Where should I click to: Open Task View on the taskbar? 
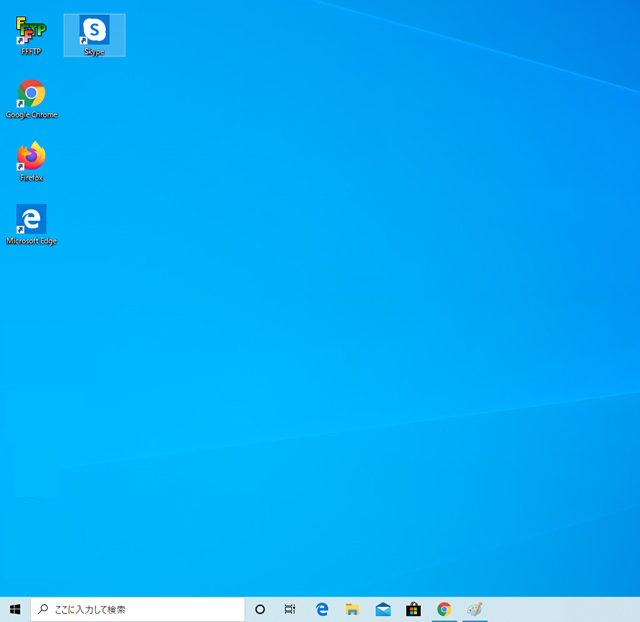pos(290,609)
